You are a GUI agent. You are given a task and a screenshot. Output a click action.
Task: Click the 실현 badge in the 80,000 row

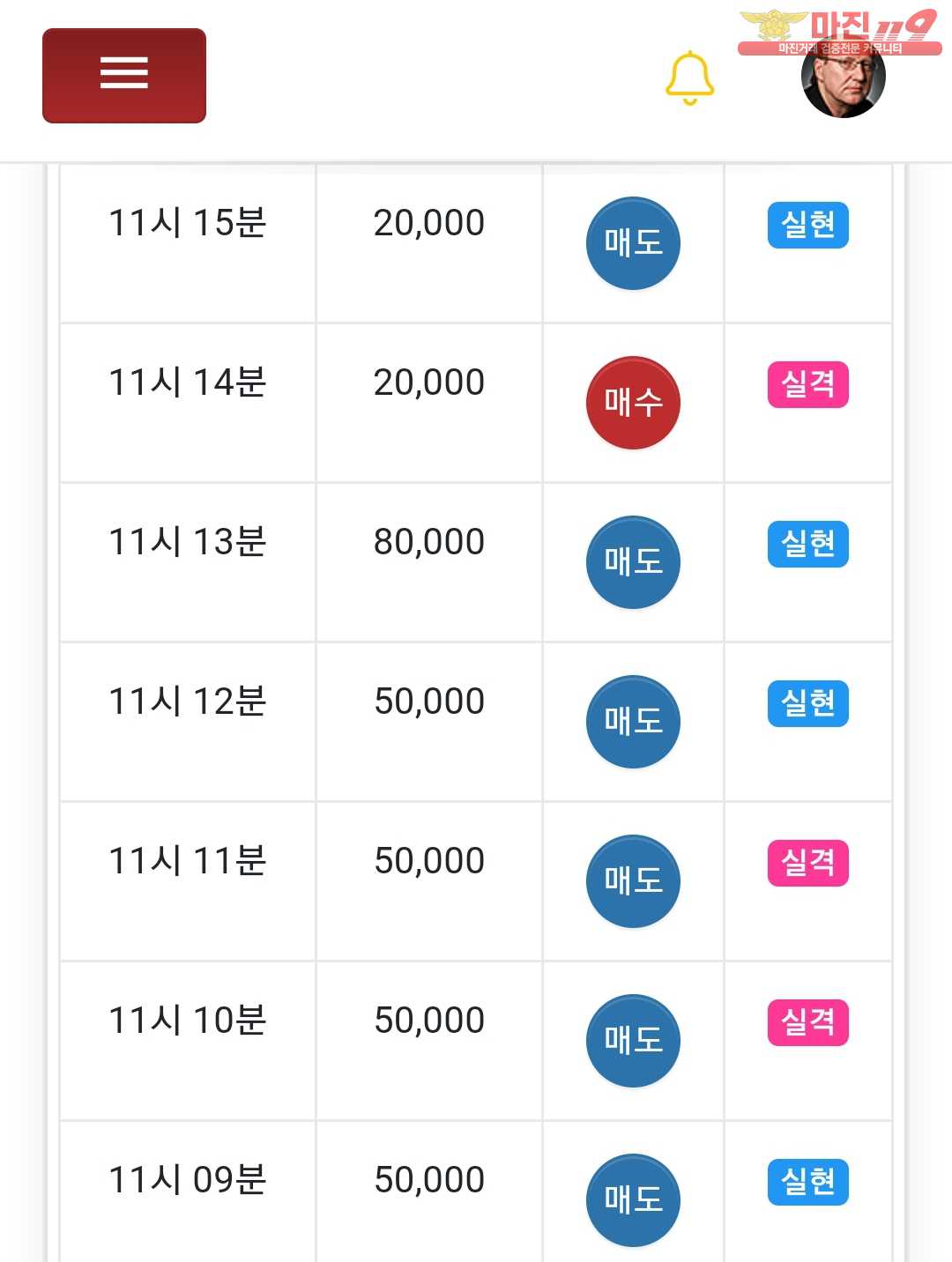(807, 545)
